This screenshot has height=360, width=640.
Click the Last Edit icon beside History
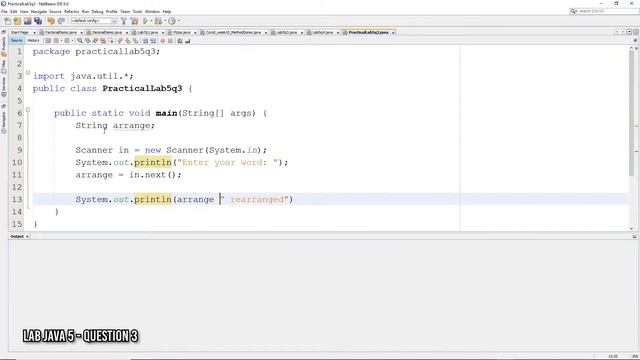[47, 41]
